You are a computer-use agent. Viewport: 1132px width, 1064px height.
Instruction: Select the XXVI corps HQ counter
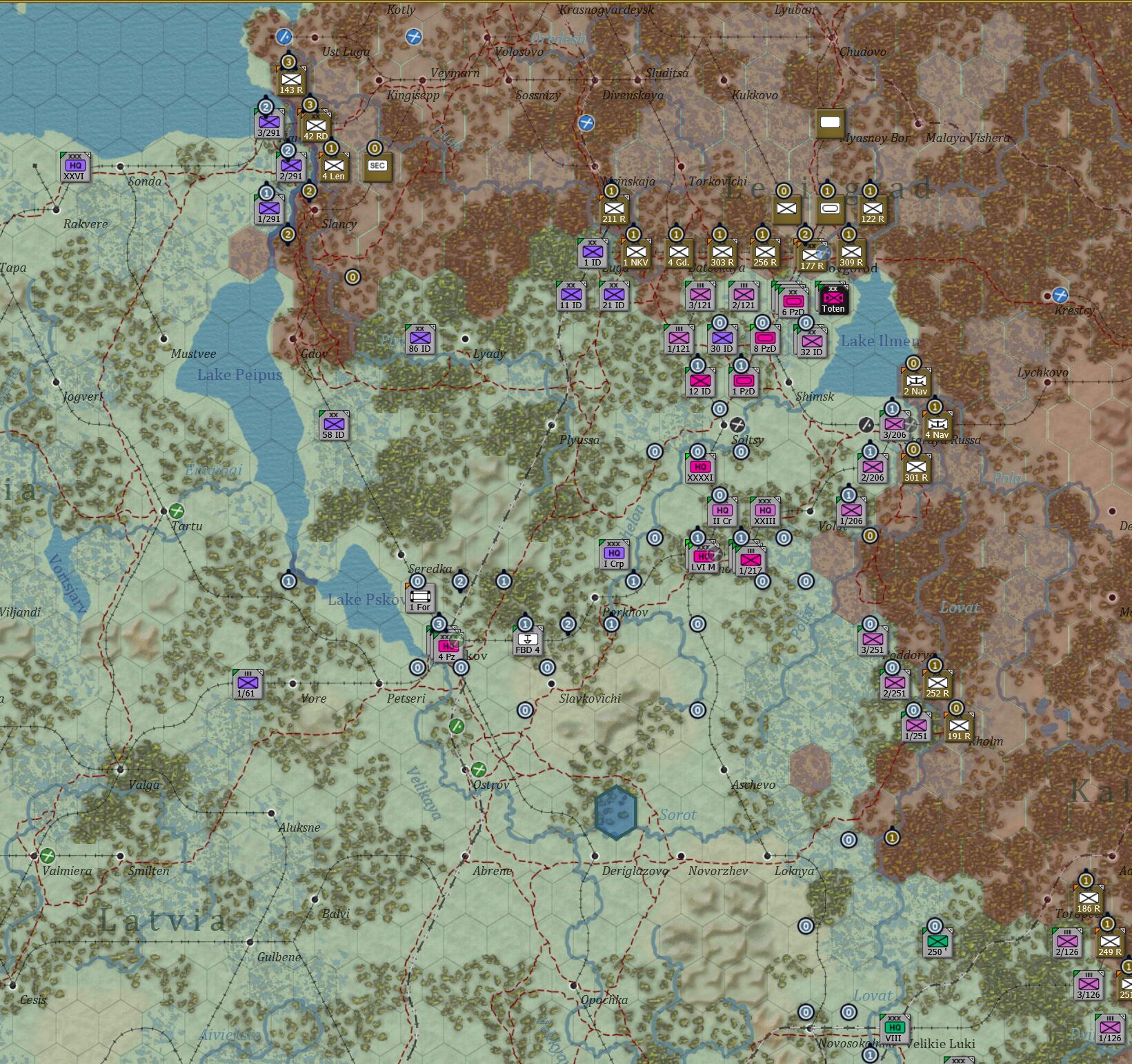pos(75,167)
